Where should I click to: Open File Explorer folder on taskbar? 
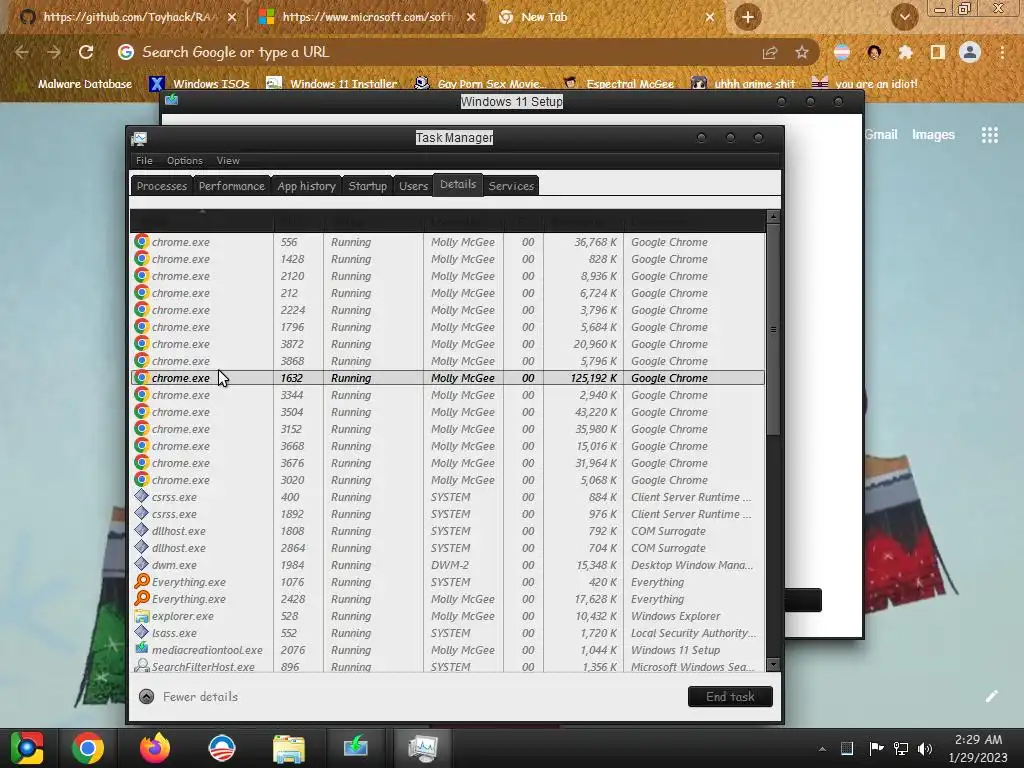point(289,748)
